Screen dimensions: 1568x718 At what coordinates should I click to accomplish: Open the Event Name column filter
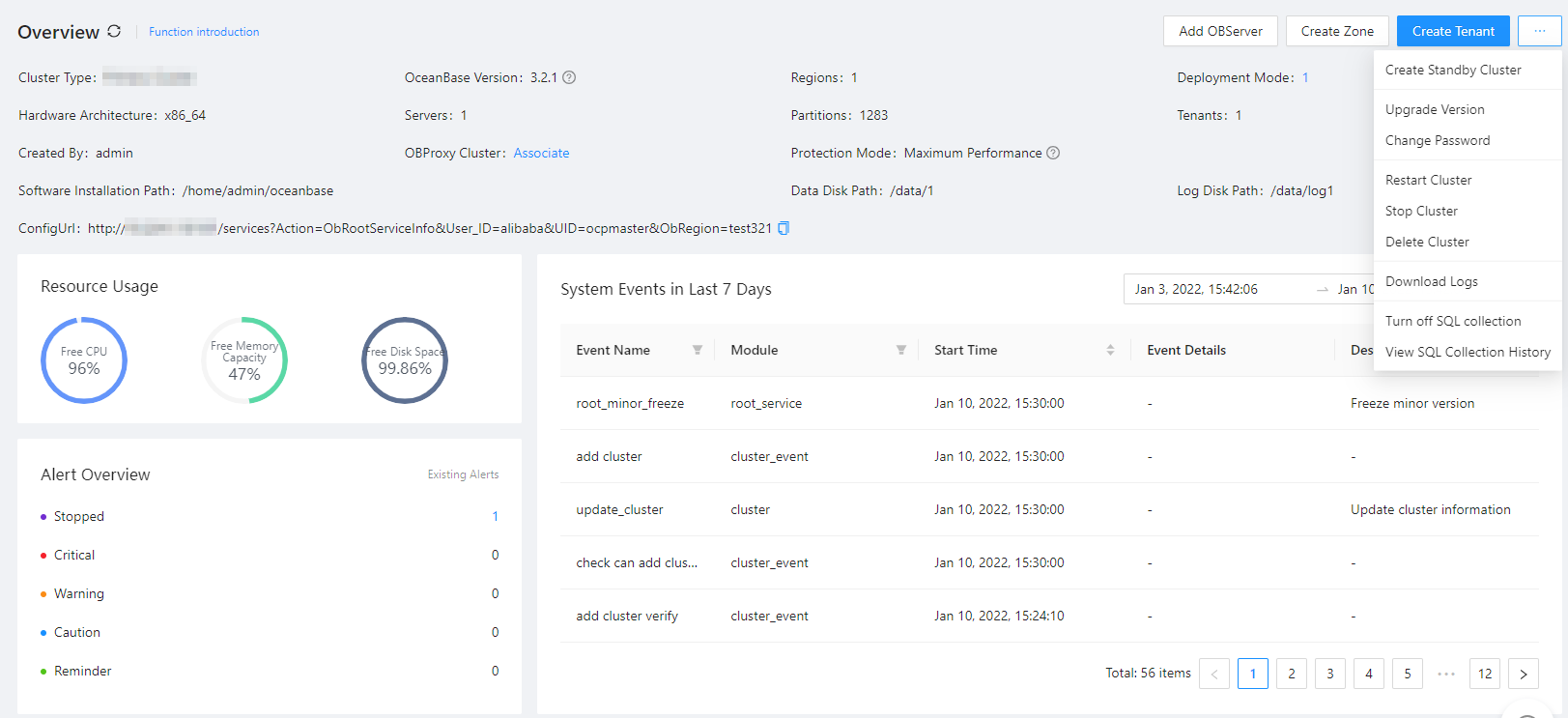(x=698, y=350)
